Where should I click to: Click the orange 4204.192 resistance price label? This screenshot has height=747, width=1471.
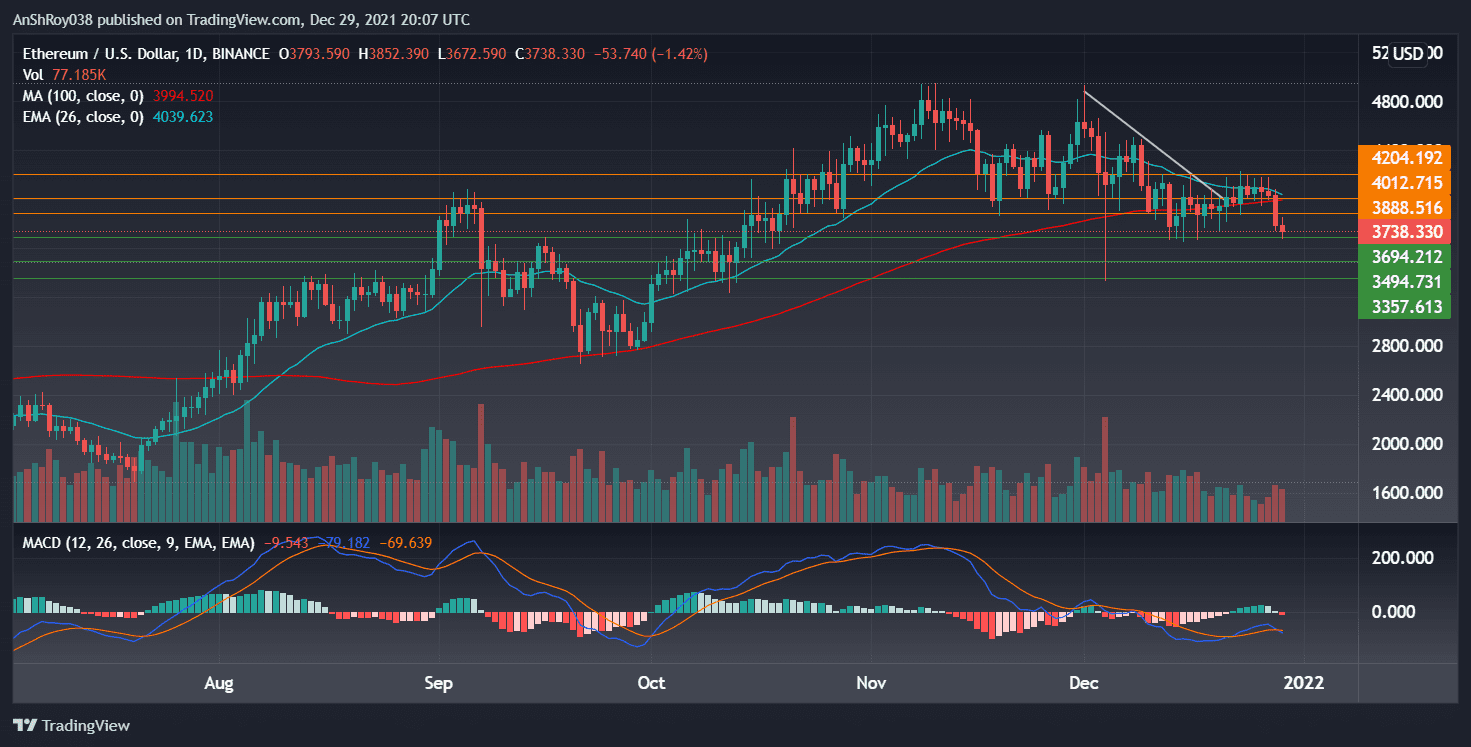1403,157
